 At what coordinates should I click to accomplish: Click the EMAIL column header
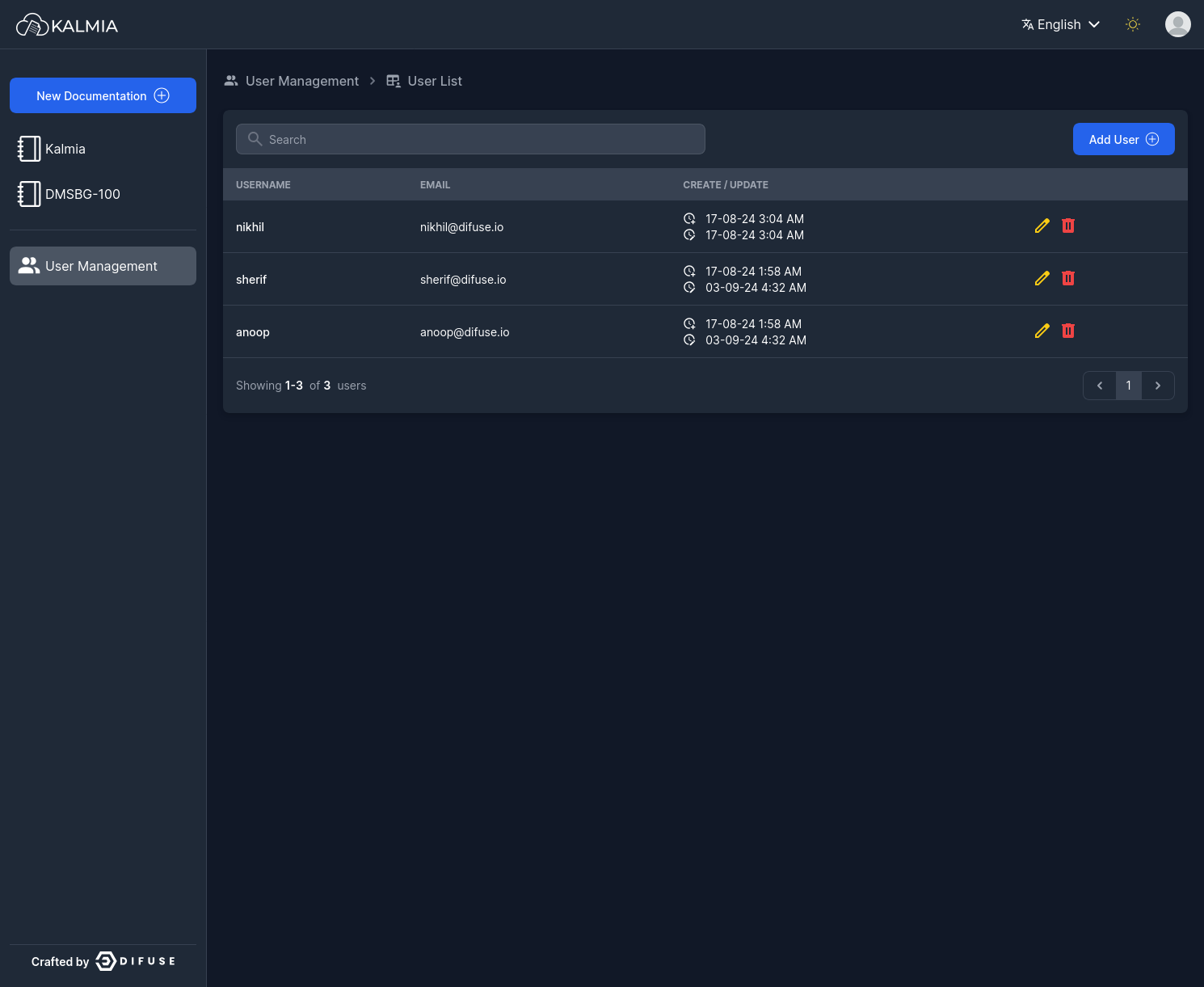(435, 185)
